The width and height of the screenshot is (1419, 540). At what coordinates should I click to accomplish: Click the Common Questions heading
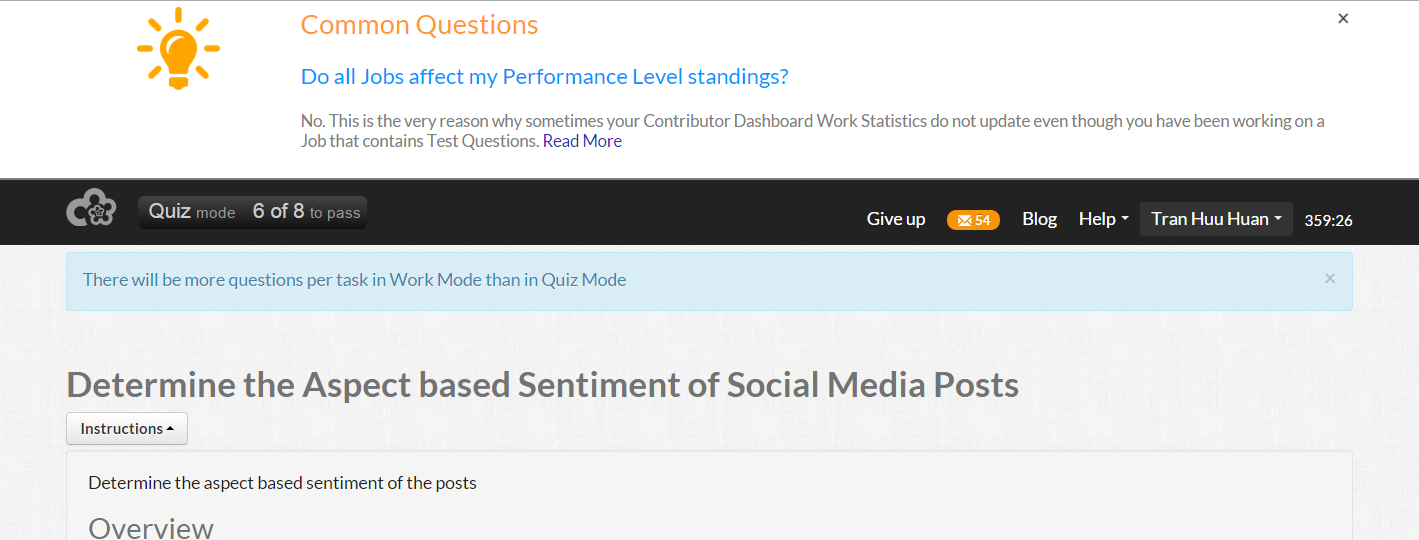click(x=419, y=25)
